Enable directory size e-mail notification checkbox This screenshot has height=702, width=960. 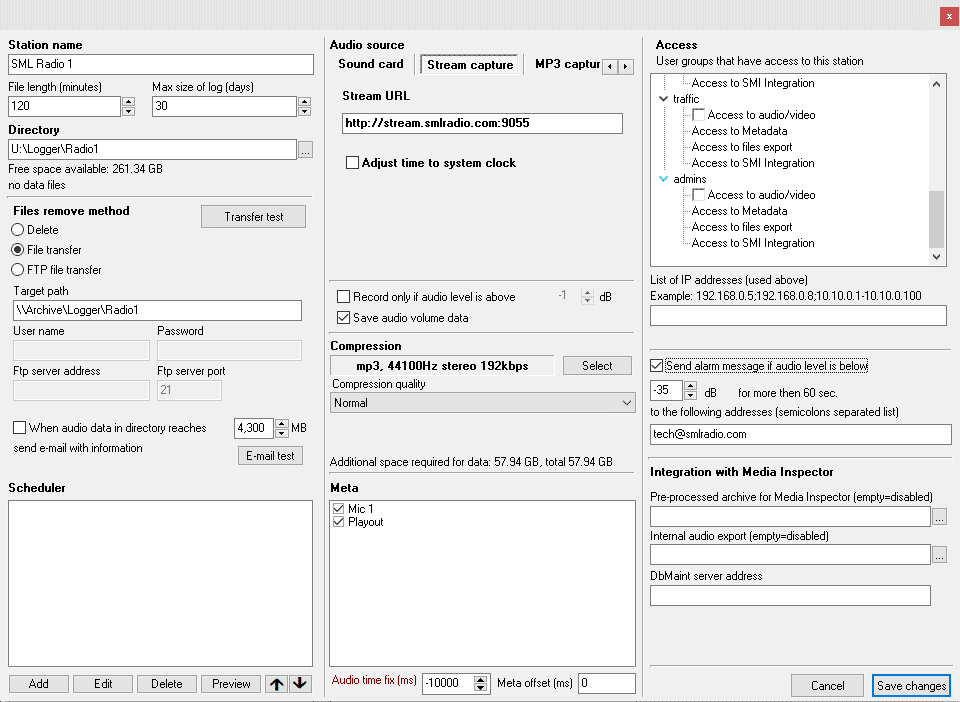pos(20,428)
